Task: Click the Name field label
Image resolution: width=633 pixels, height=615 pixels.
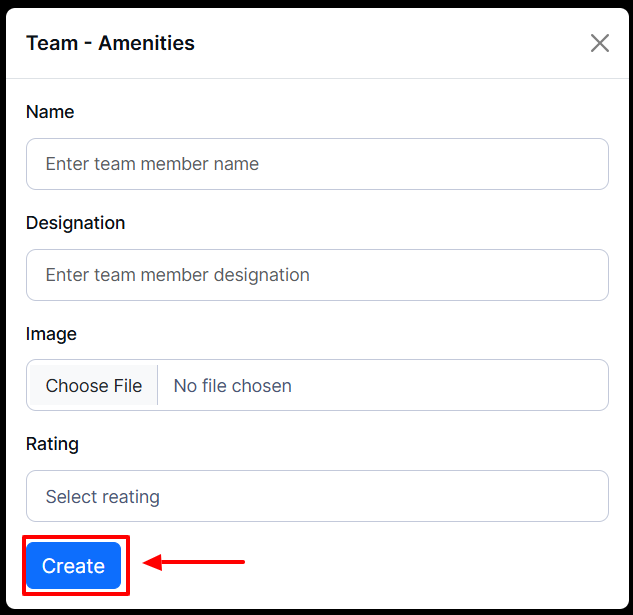Action: point(50,112)
